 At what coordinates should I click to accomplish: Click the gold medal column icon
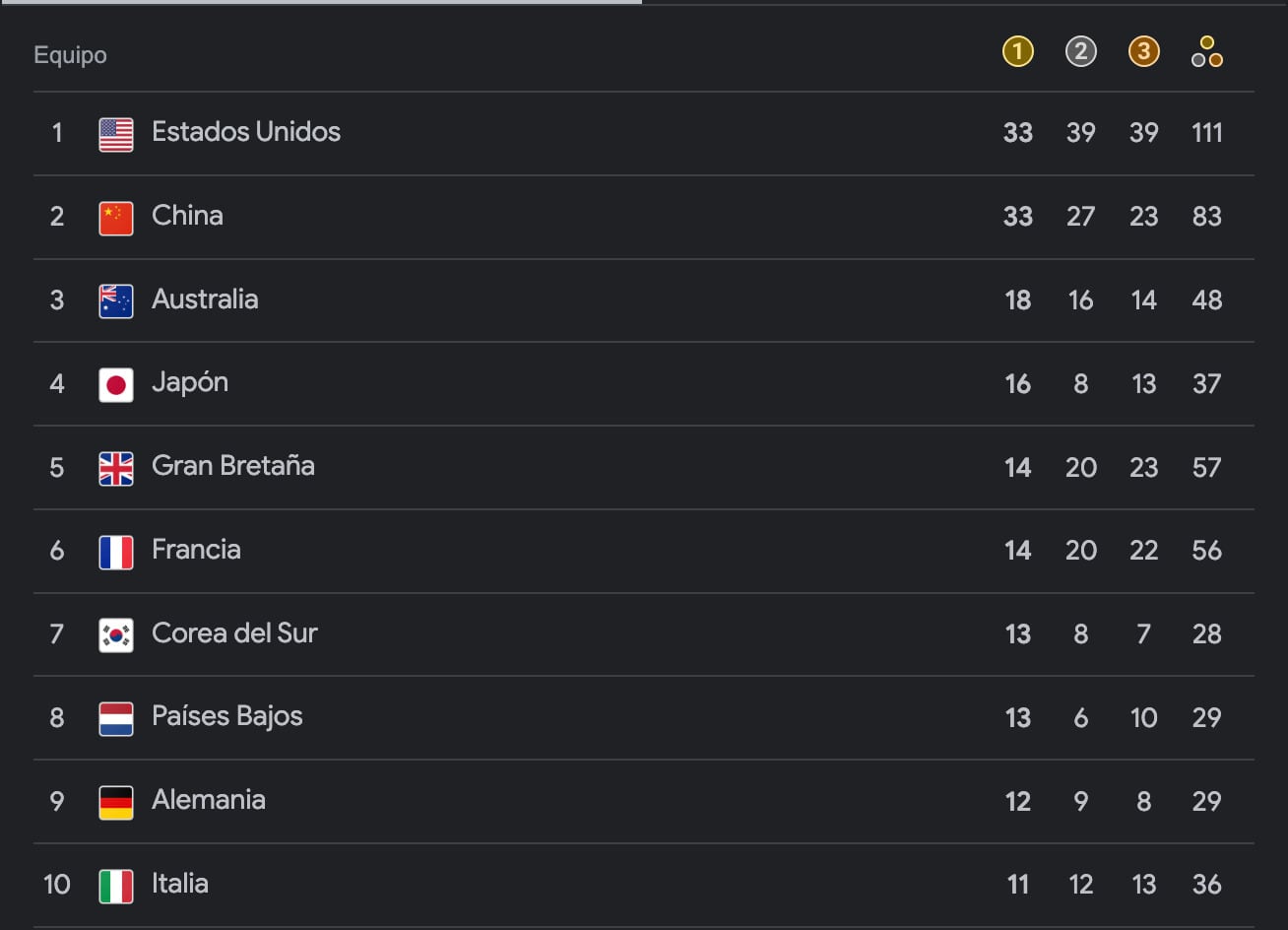(1017, 52)
